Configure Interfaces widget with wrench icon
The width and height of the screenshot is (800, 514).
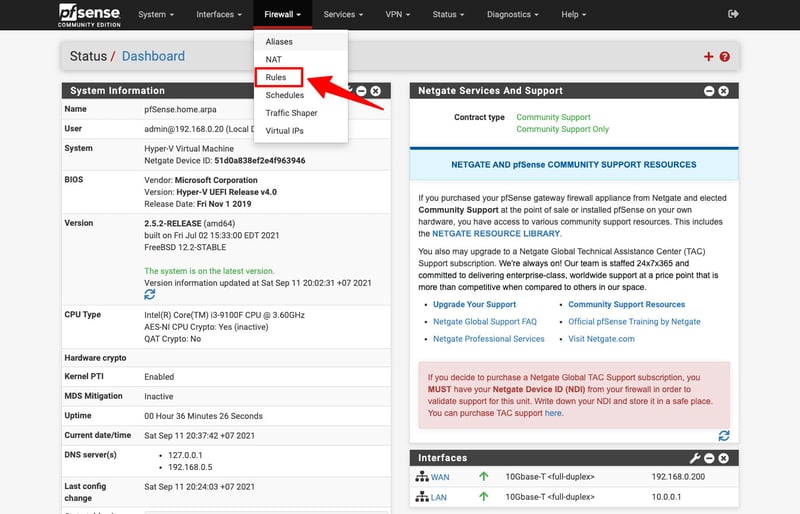click(x=694, y=458)
